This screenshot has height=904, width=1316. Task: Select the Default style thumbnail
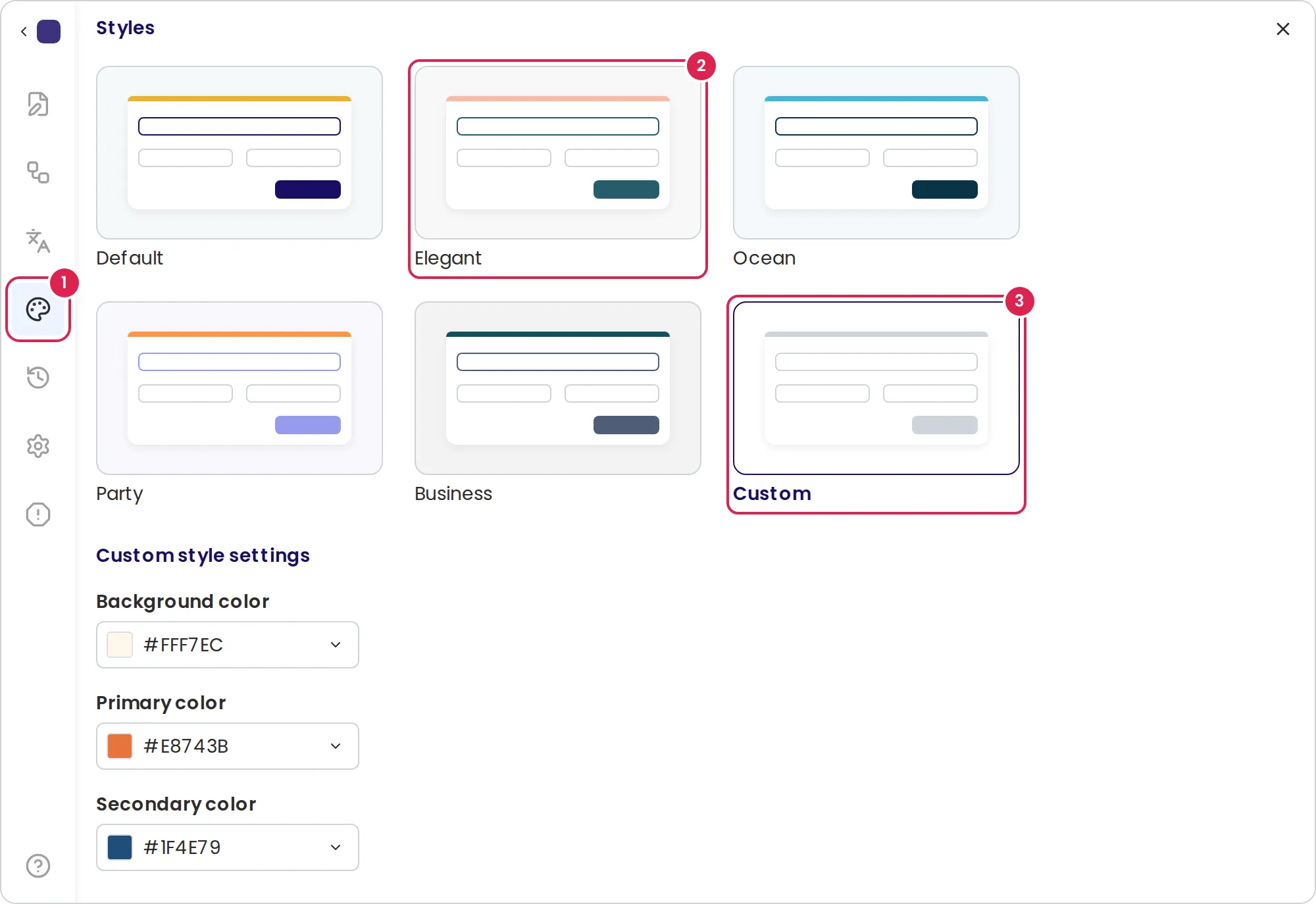[x=240, y=153]
